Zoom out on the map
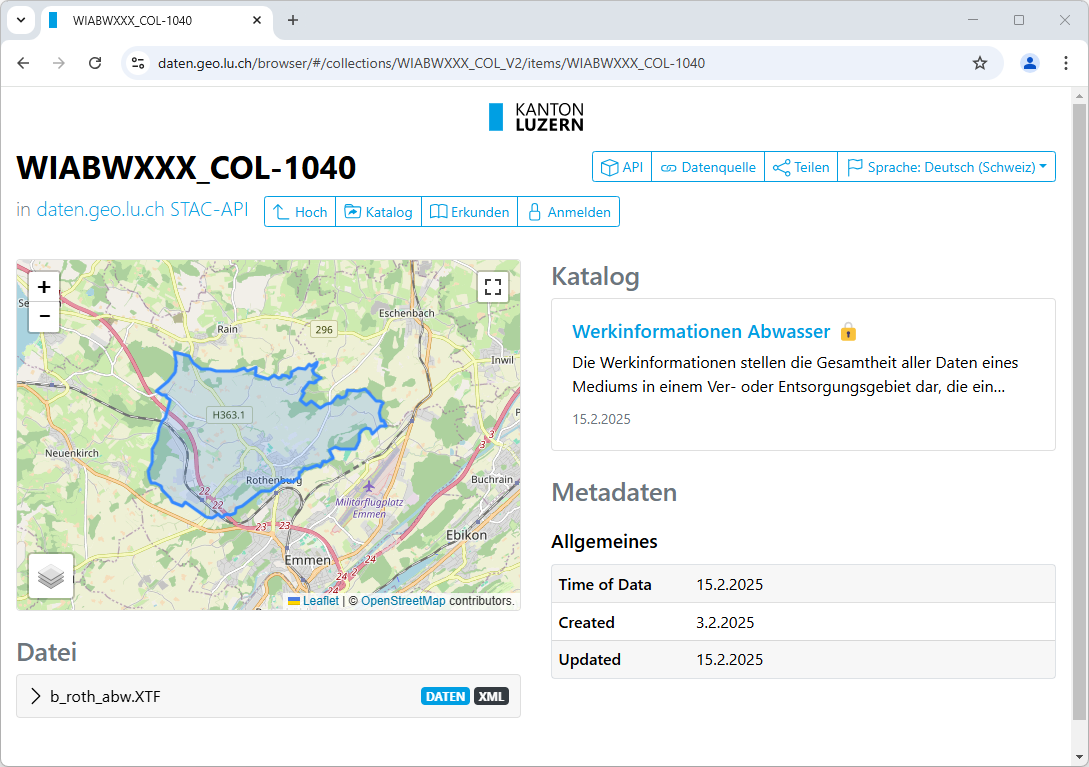This screenshot has height=767, width=1089. point(44,317)
